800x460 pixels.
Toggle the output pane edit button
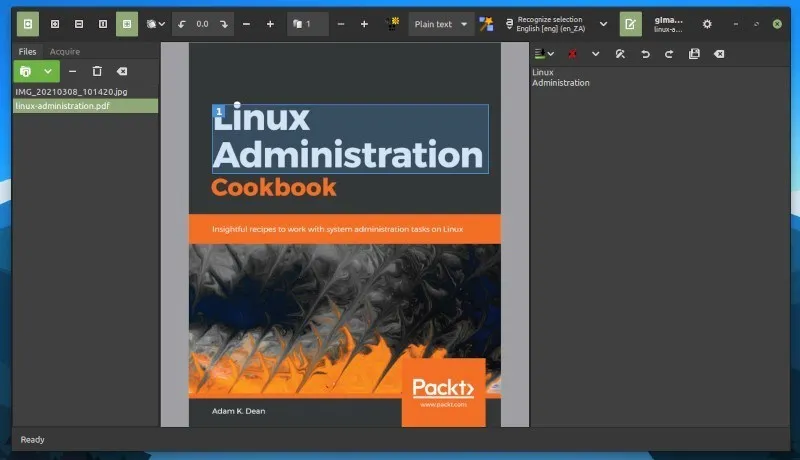[630, 23]
